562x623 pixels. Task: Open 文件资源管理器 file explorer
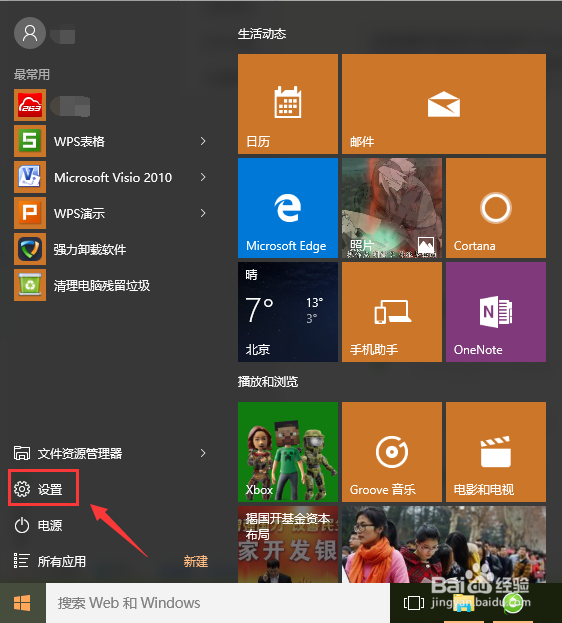point(68,453)
